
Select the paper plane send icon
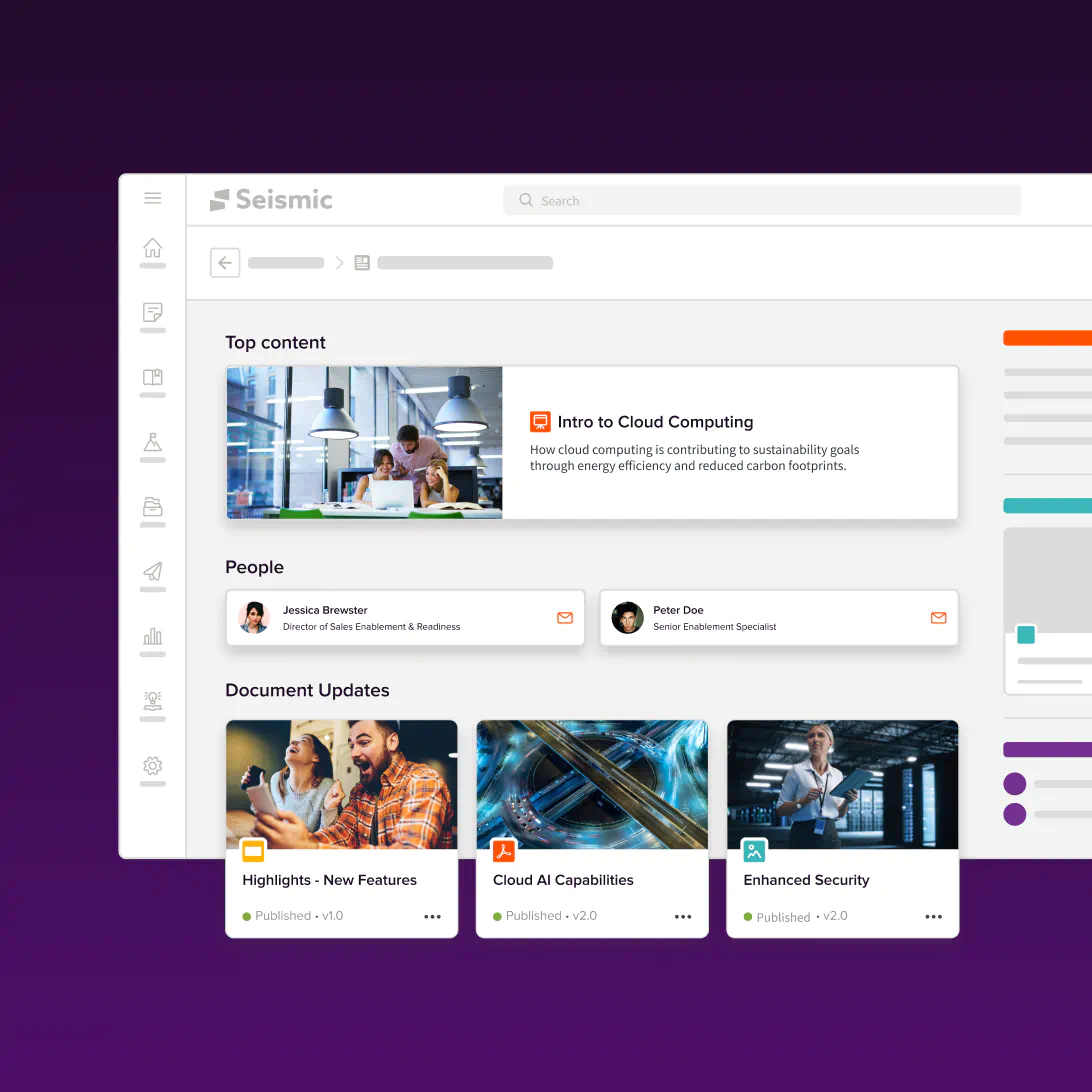coord(152,571)
